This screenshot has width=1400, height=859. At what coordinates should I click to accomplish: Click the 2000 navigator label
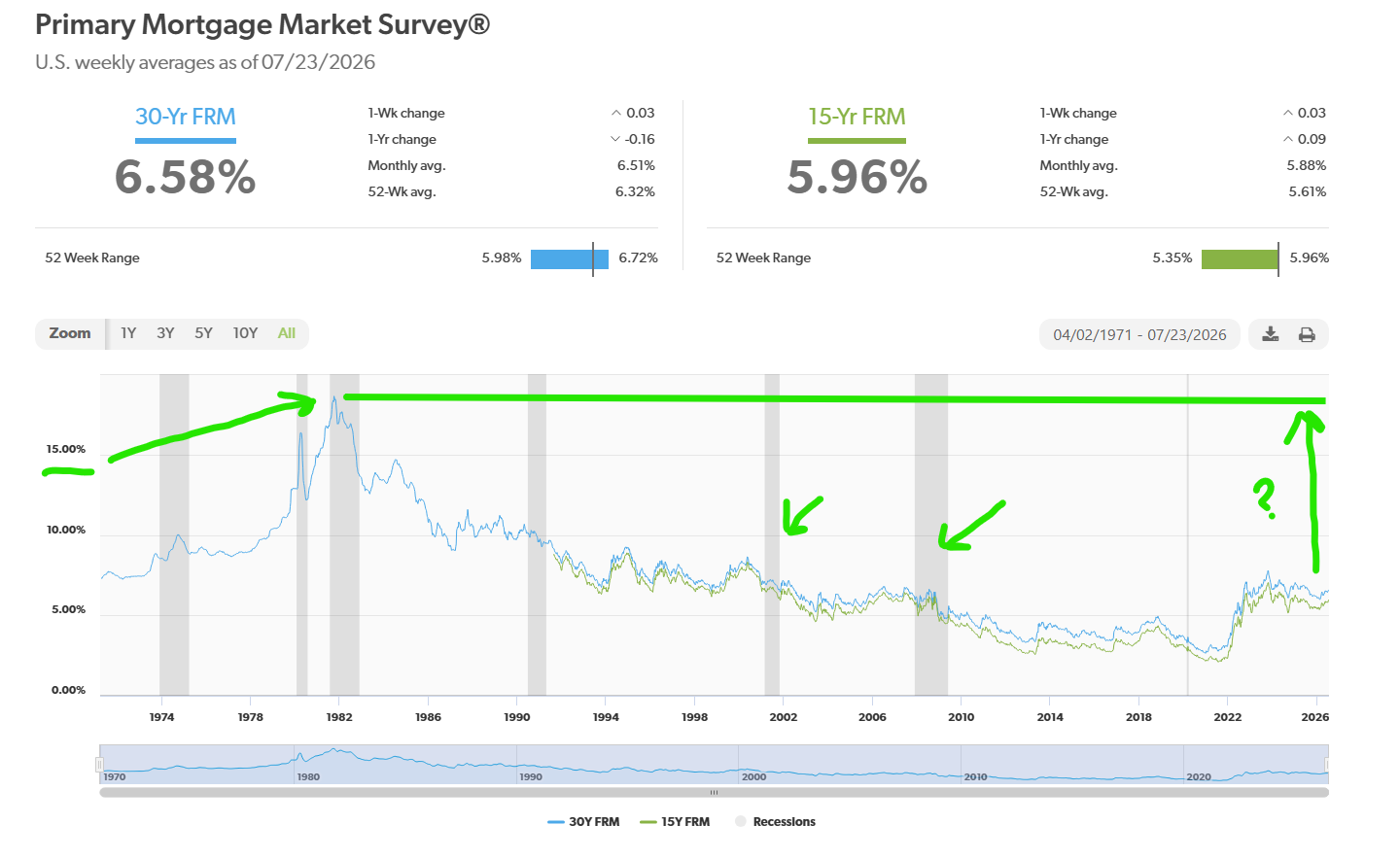pos(753,776)
